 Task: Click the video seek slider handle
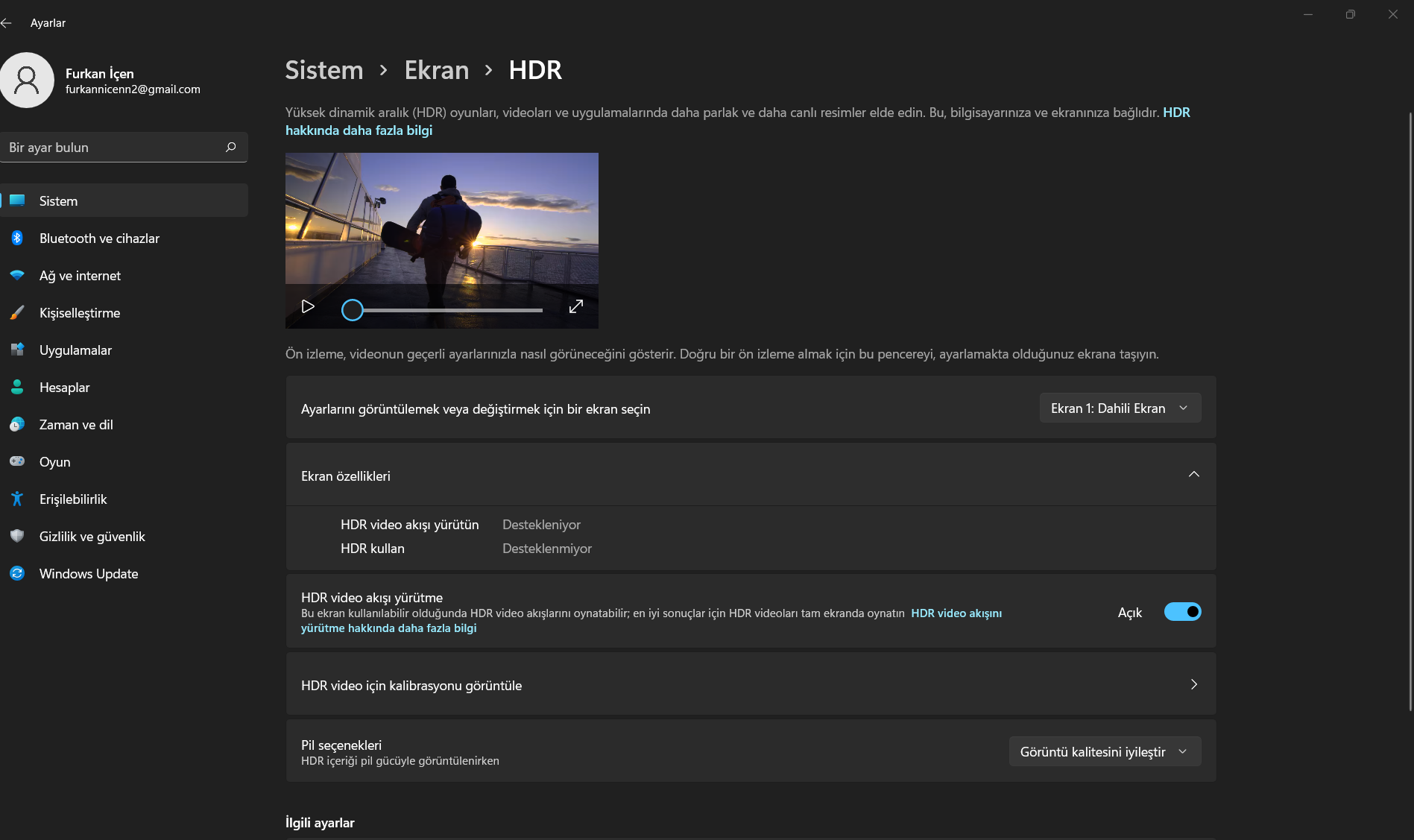(x=353, y=309)
